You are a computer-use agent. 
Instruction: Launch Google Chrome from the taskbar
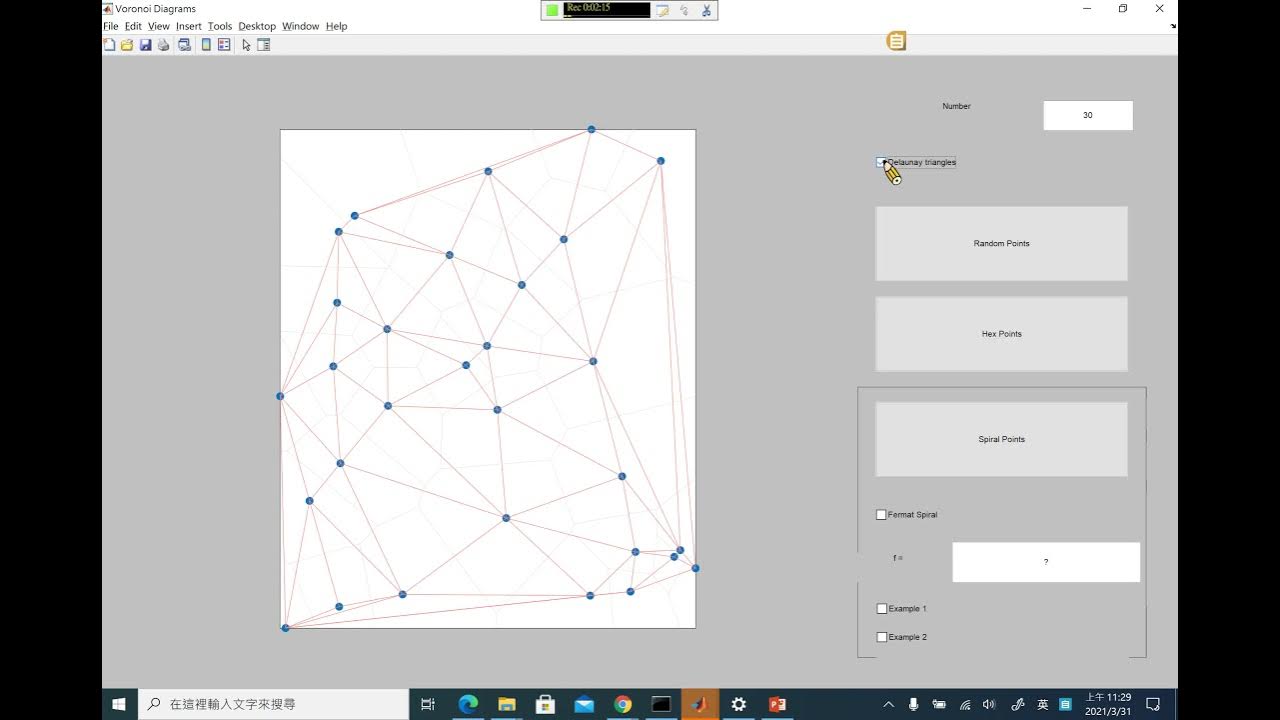622,704
